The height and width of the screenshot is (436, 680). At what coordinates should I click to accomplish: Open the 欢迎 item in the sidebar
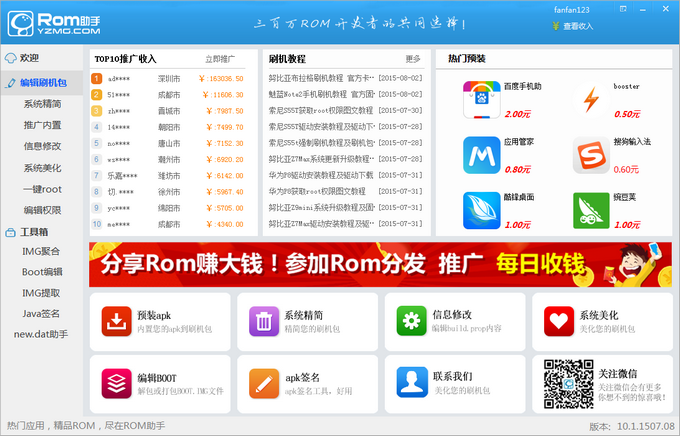[x=30, y=58]
